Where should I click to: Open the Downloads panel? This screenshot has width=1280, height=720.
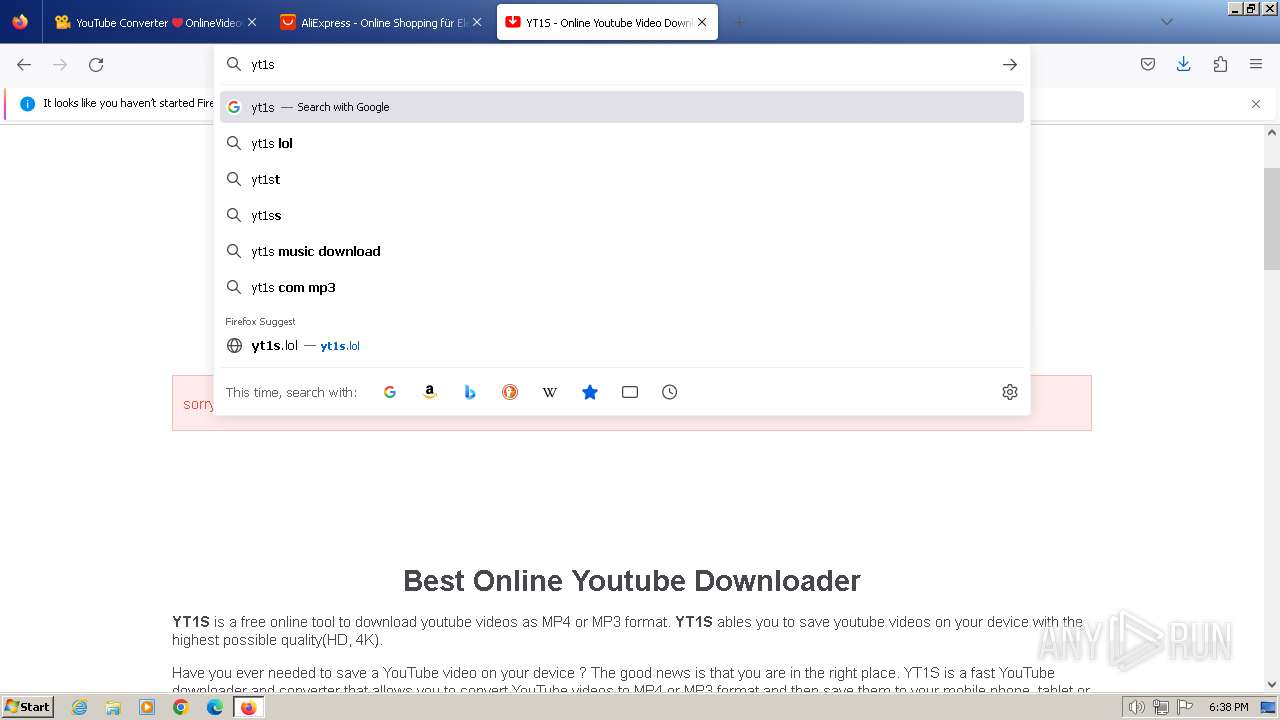(x=1184, y=64)
